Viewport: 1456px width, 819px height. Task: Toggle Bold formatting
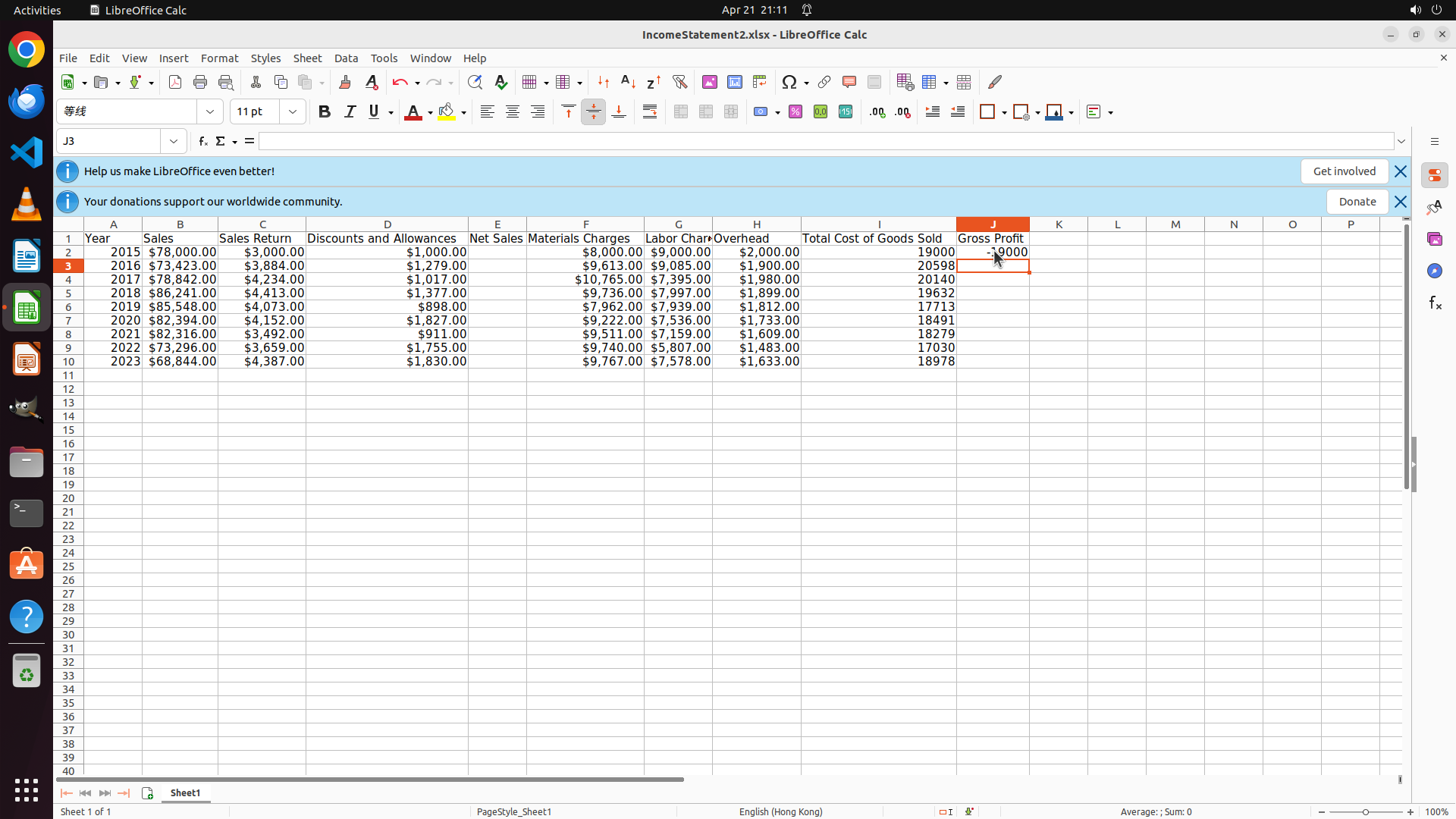[325, 111]
